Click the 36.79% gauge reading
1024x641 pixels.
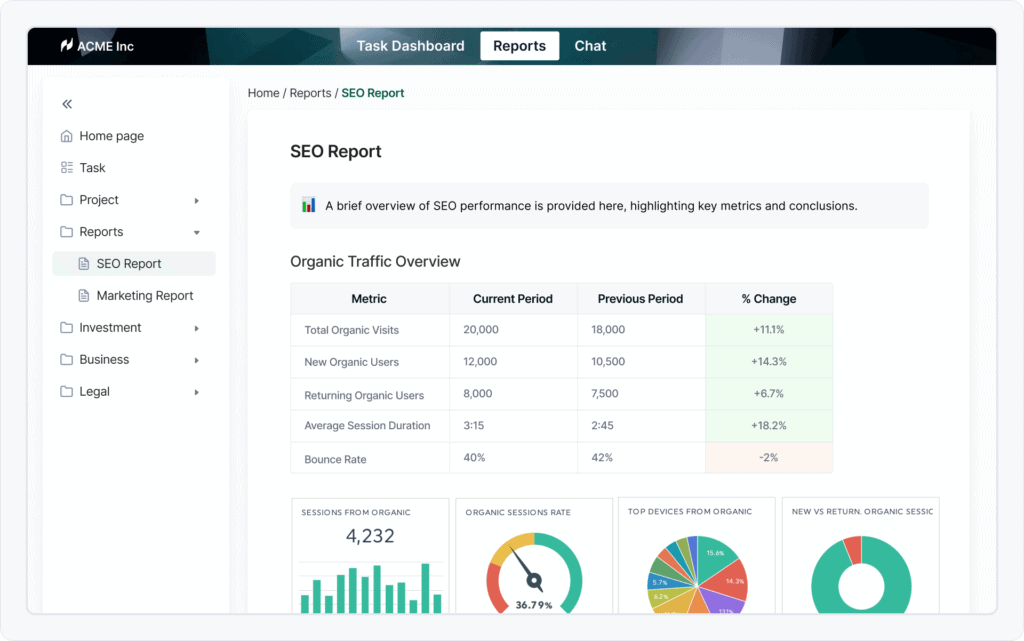pyautogui.click(x=534, y=605)
